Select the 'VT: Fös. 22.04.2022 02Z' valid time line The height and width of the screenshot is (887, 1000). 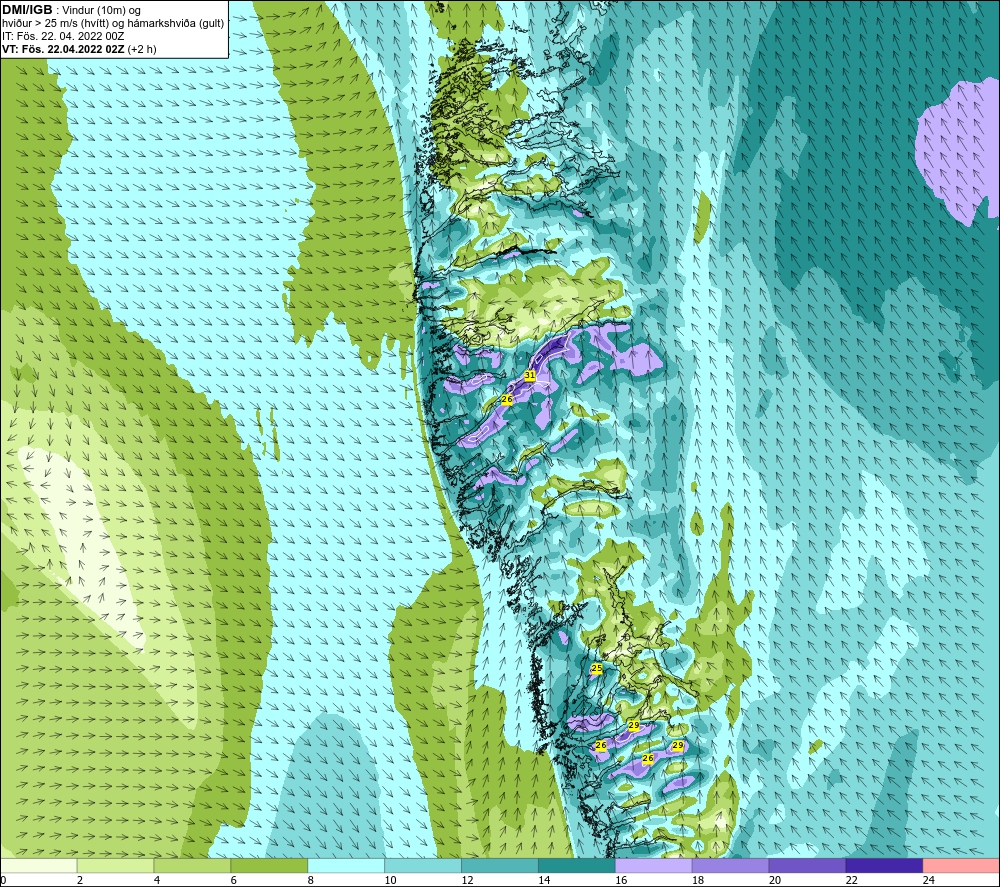[64, 49]
